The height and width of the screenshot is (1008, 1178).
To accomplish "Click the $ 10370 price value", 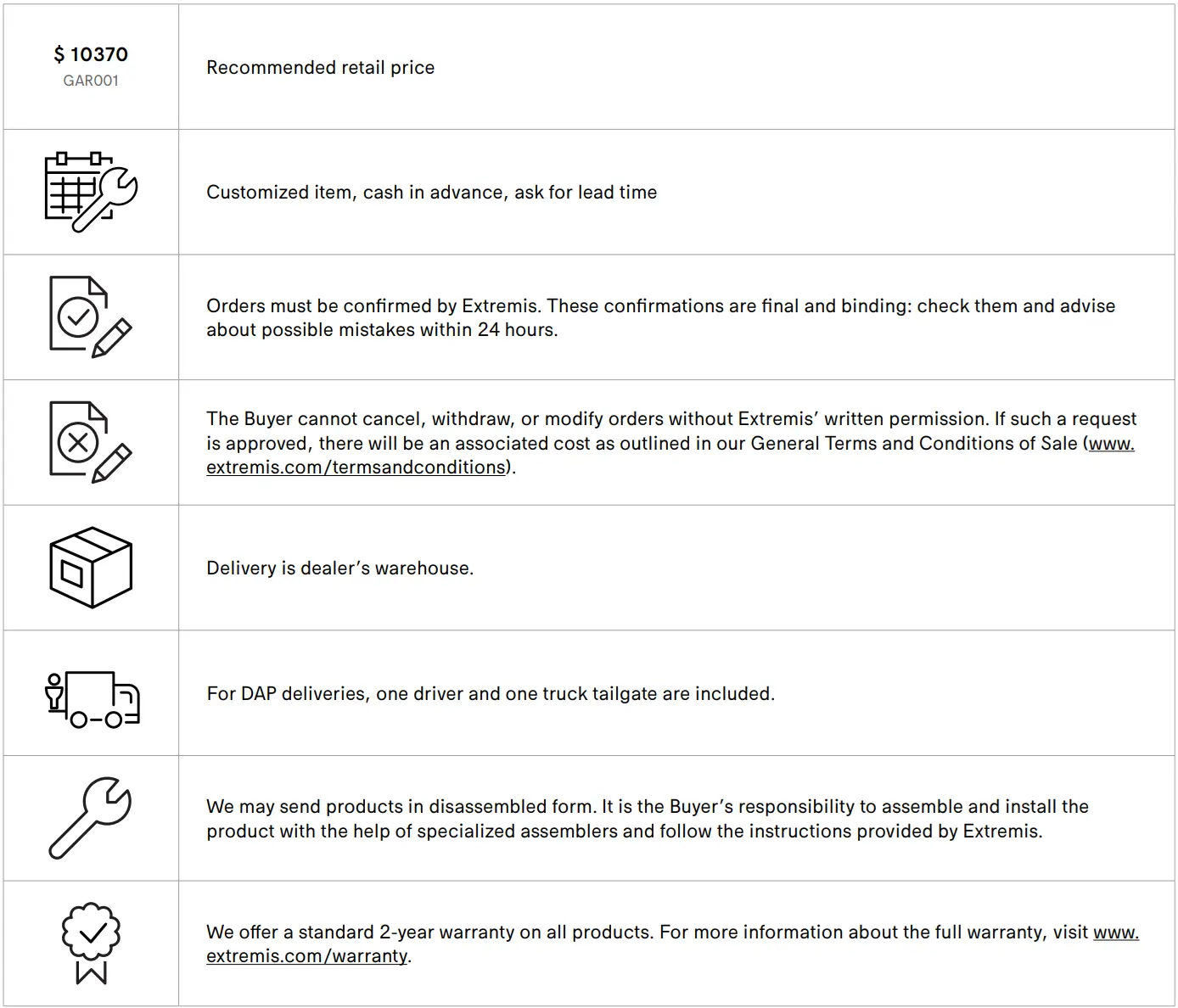I will 91,54.
